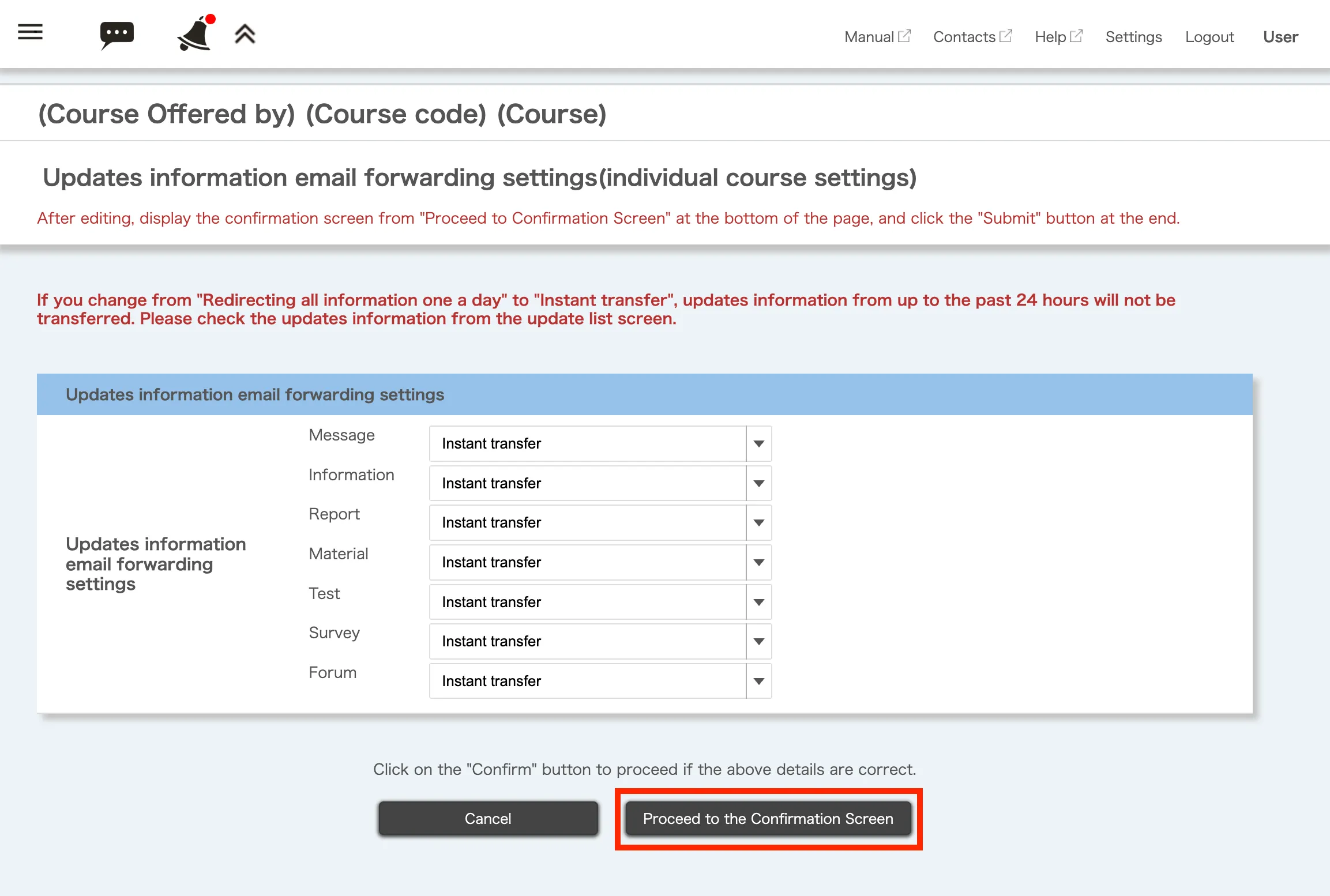This screenshot has height=896, width=1330.
Task: Open the hamburger navigation menu
Action: (31, 32)
